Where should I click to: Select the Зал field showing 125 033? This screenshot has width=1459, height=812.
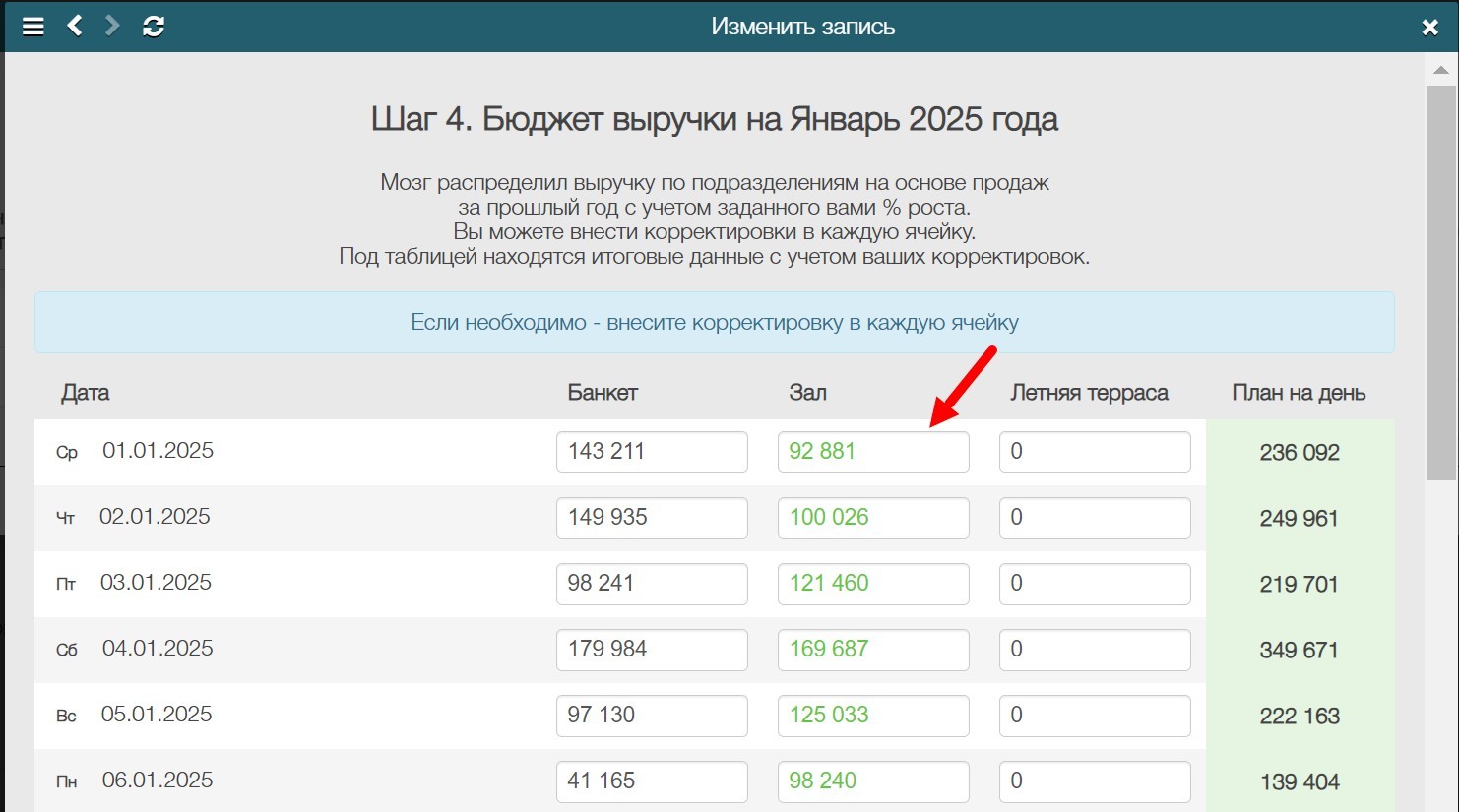pos(872,716)
